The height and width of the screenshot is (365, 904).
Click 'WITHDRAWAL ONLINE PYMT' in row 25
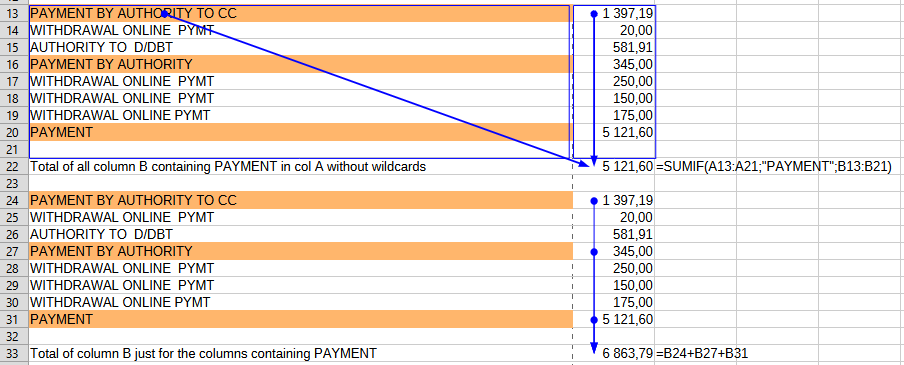click(x=122, y=217)
